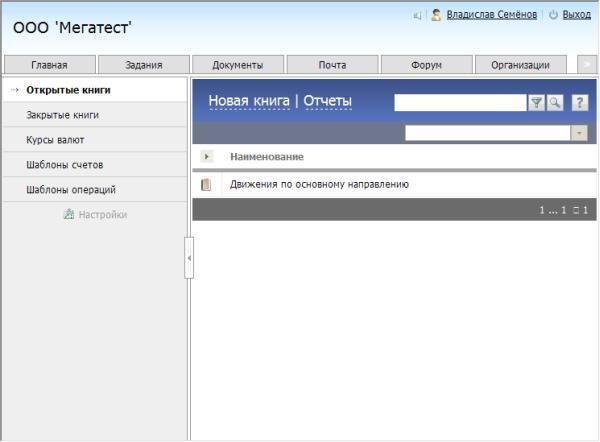Image resolution: width=600 pixels, height=442 pixels.
Task: Click the Настройки settings icon
Action: click(x=68, y=214)
